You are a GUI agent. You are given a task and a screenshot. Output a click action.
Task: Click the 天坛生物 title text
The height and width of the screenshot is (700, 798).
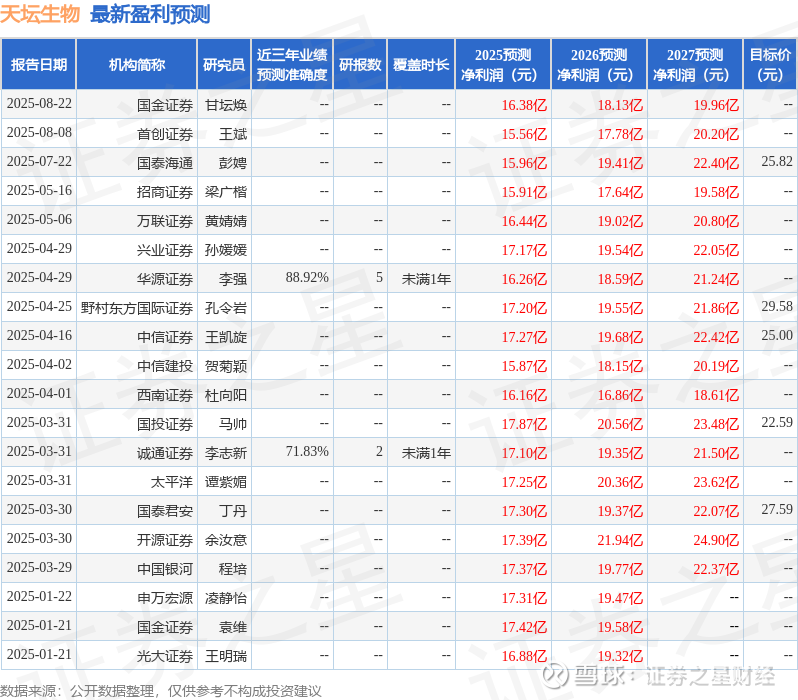click(x=40, y=14)
